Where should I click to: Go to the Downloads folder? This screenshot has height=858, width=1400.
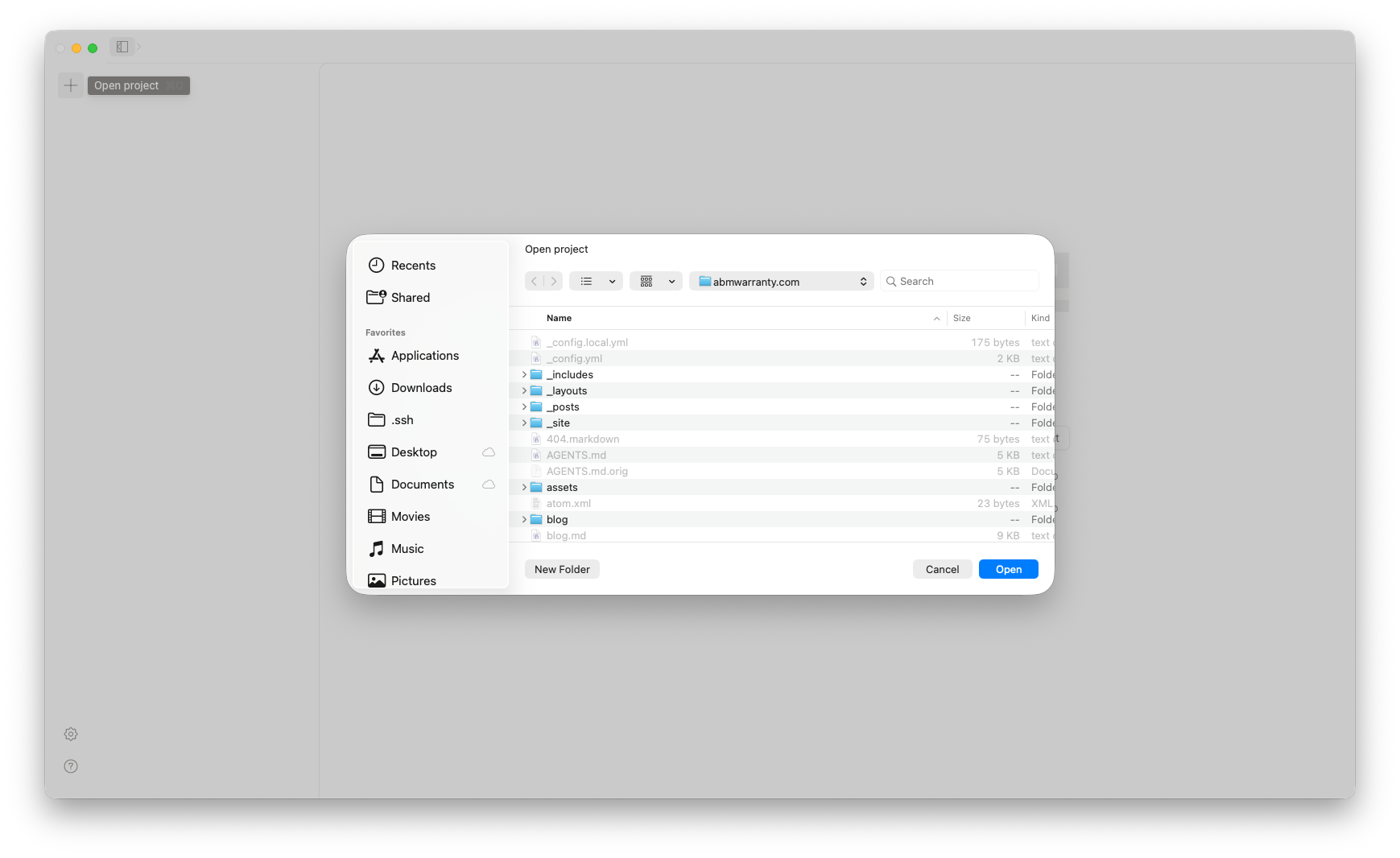coord(421,388)
